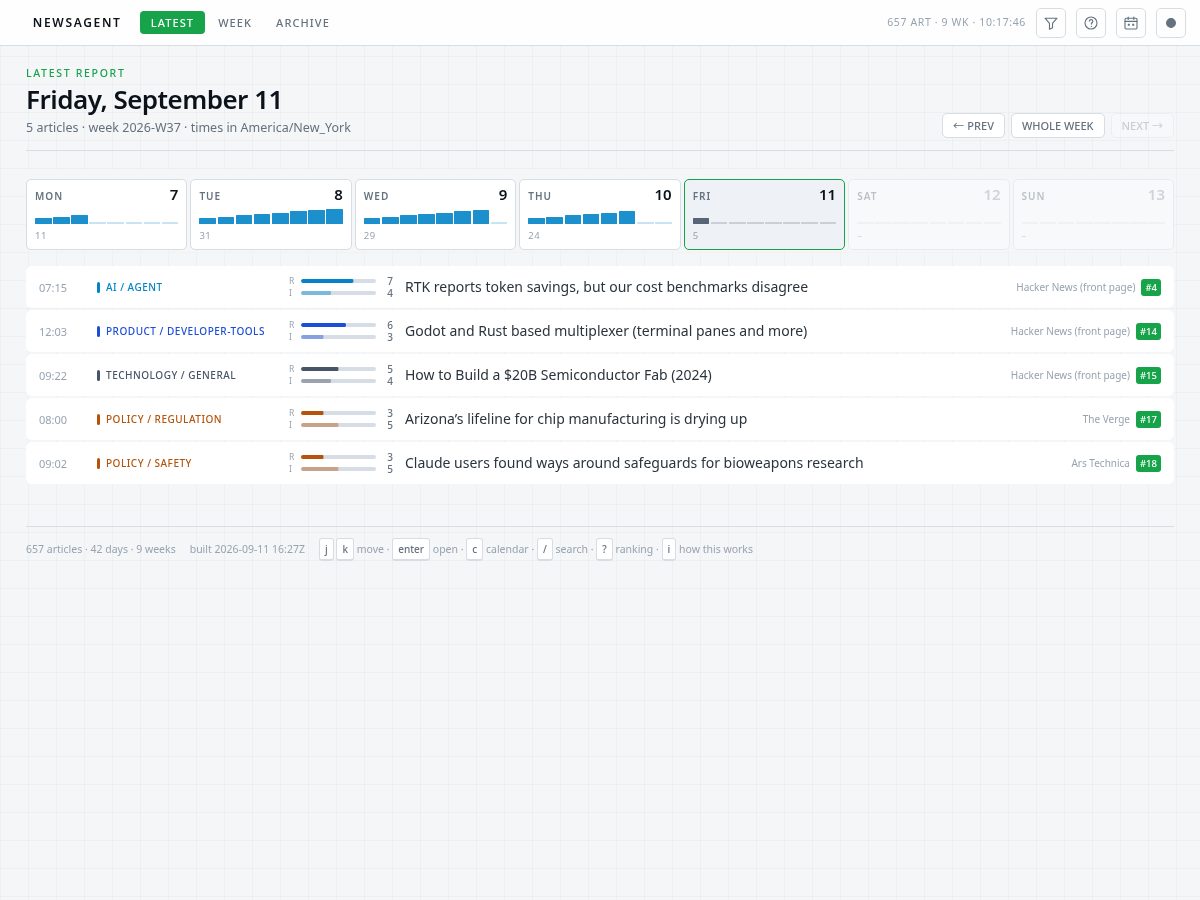This screenshot has width=1200, height=900.
Task: Click the POLICY / SAFETY category label
Action: (149, 463)
